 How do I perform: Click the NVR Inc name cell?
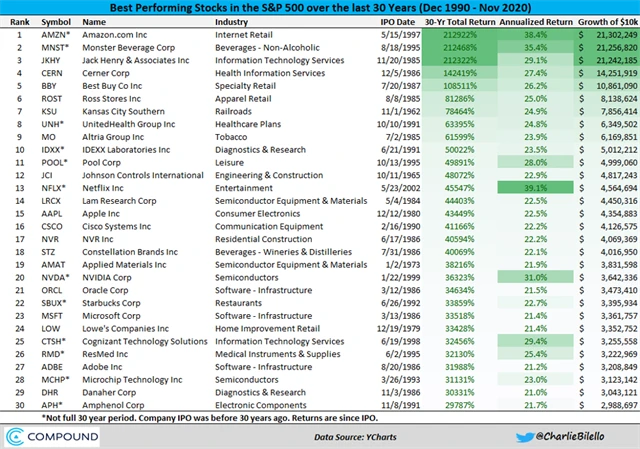click(98, 239)
